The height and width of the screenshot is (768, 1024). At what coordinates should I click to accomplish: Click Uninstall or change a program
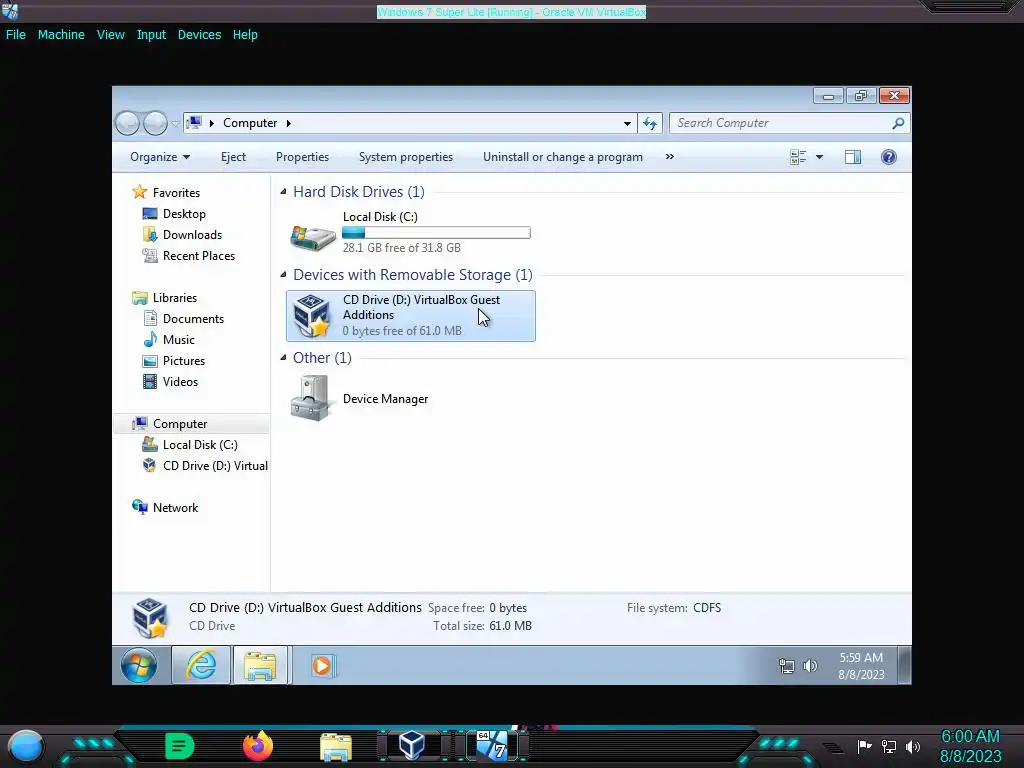[x=563, y=157]
